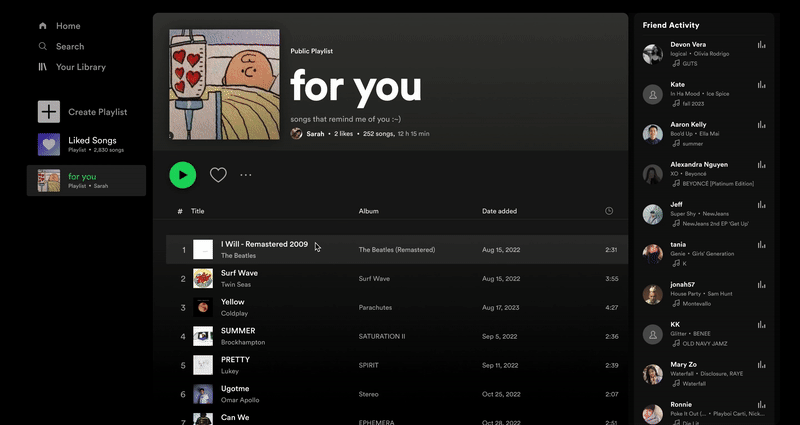Click Aaron Kelly's avatar
The image size is (800, 425).
tap(653, 134)
